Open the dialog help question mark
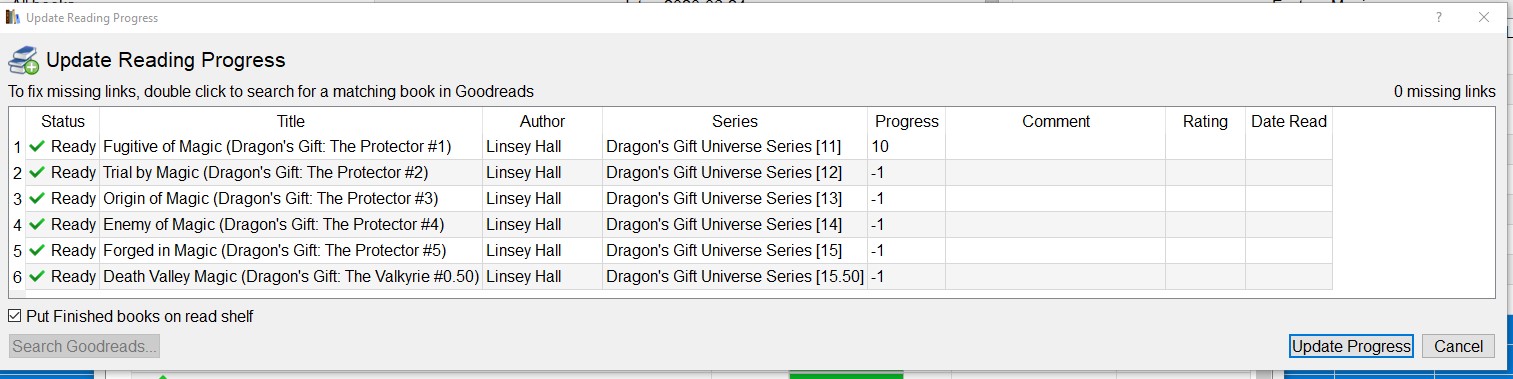The image size is (1513, 379). pos(1438,17)
